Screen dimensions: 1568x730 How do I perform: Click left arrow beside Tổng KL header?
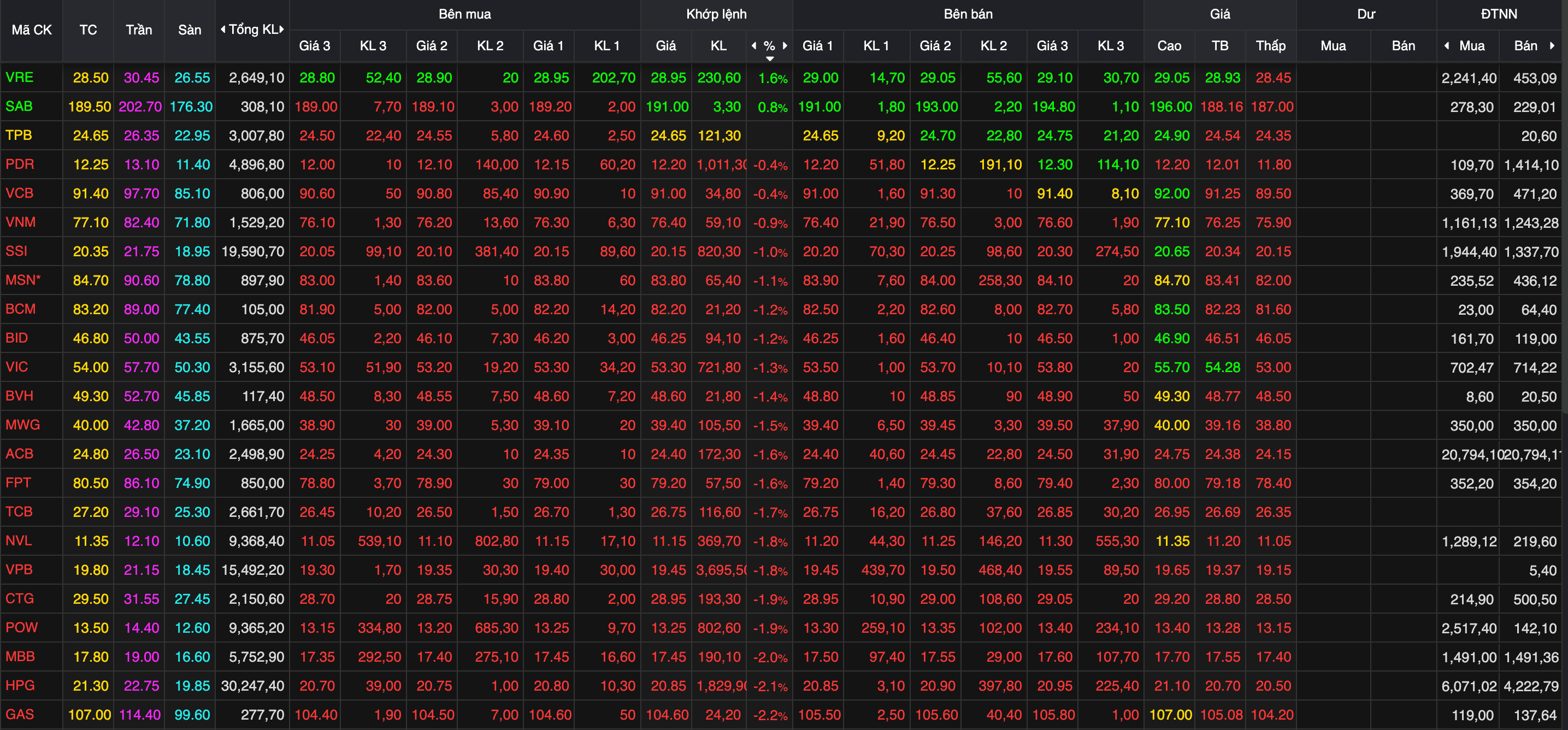pos(223,29)
